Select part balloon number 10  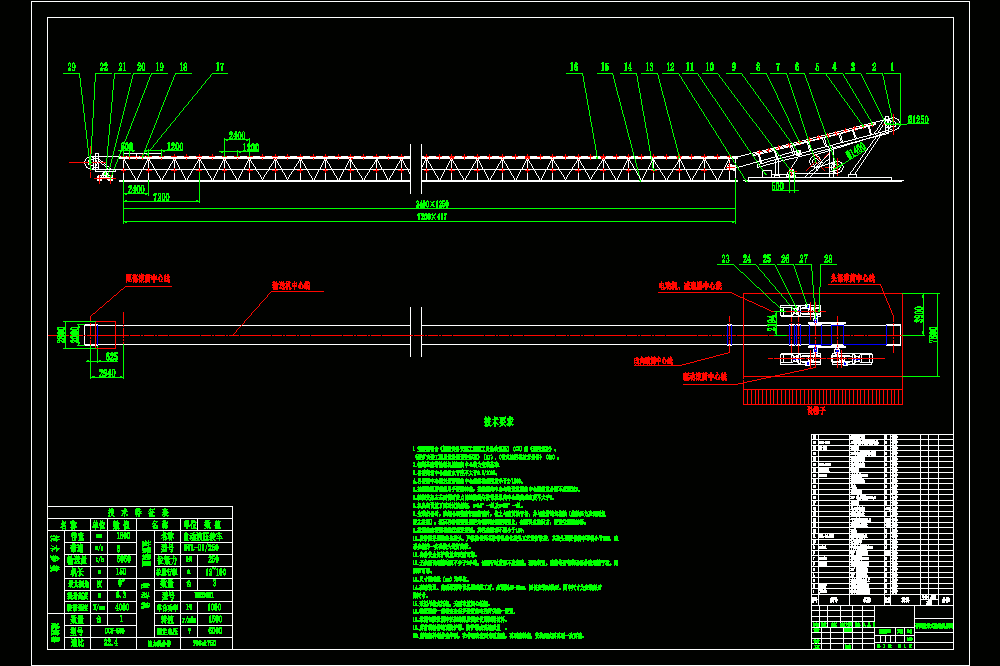click(710, 67)
